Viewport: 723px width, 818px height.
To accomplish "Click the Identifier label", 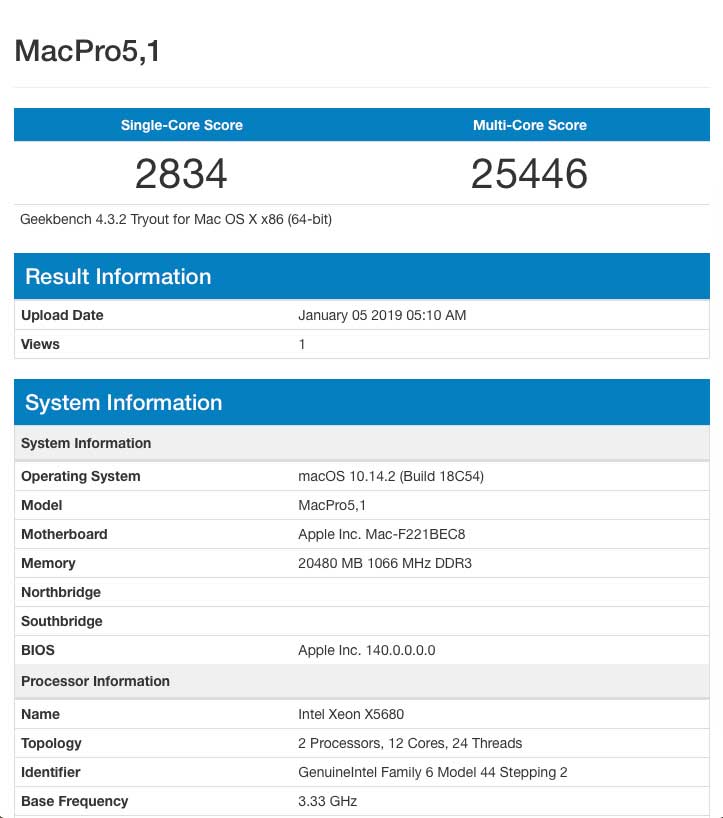I will (51, 772).
